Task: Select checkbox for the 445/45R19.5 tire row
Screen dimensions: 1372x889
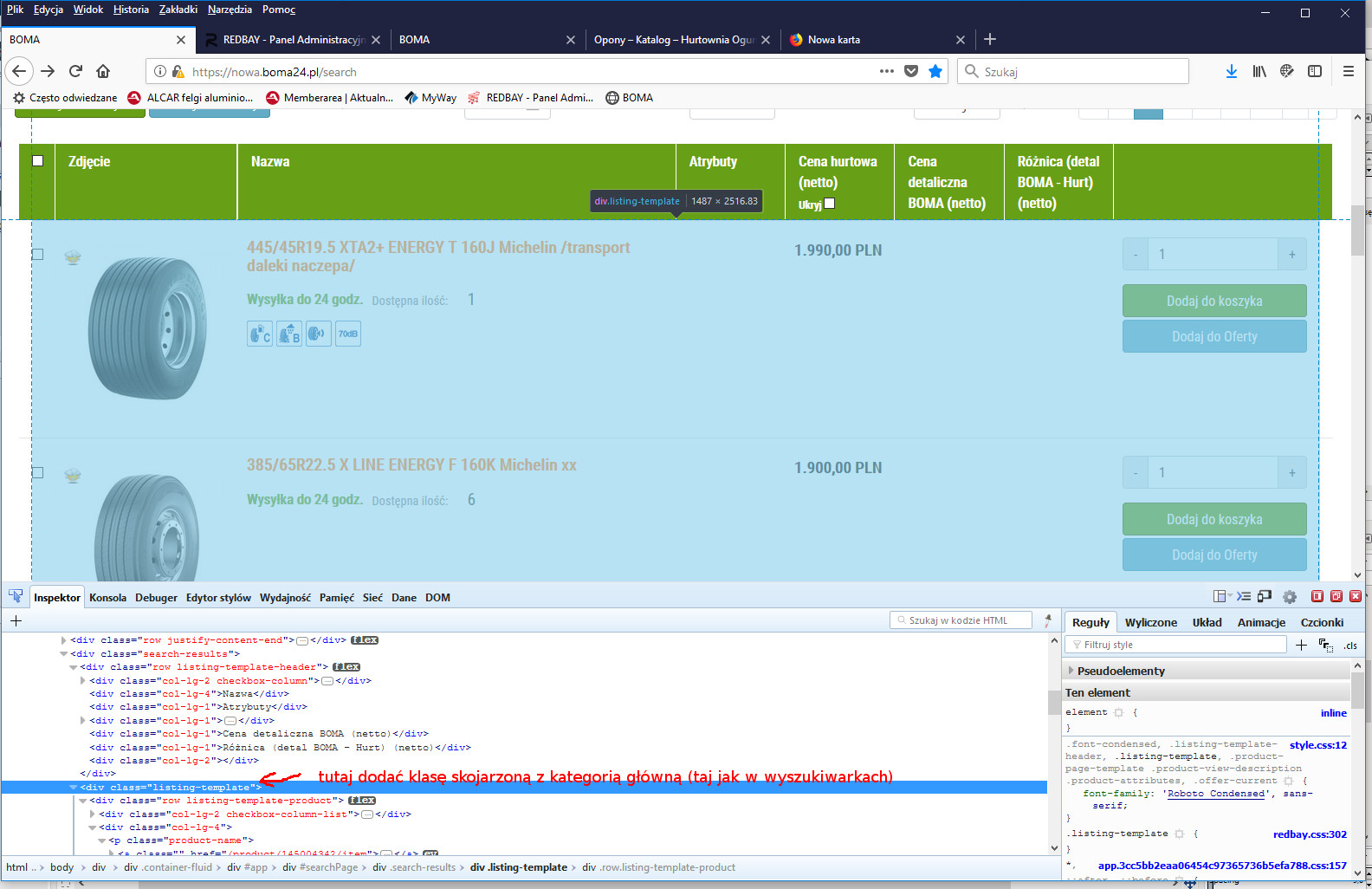Action: click(x=37, y=254)
